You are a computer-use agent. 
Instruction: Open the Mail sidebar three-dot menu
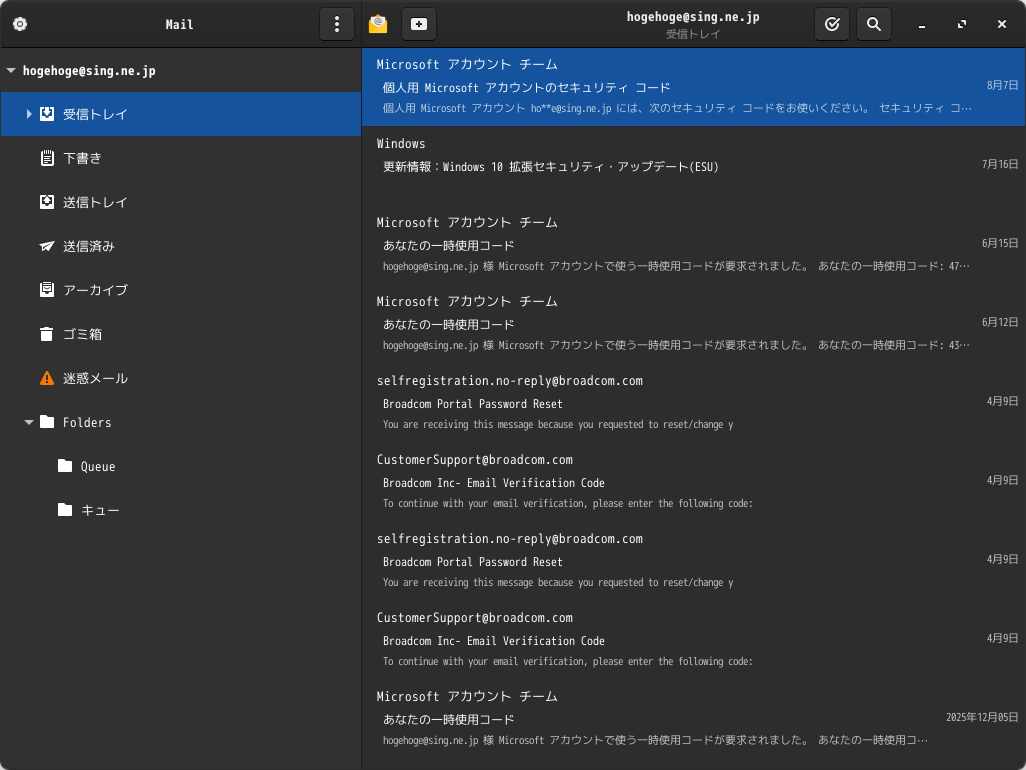coord(336,24)
